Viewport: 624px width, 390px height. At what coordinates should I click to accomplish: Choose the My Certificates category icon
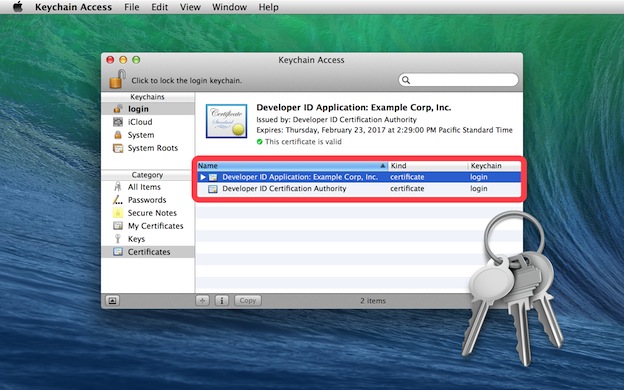click(118, 226)
